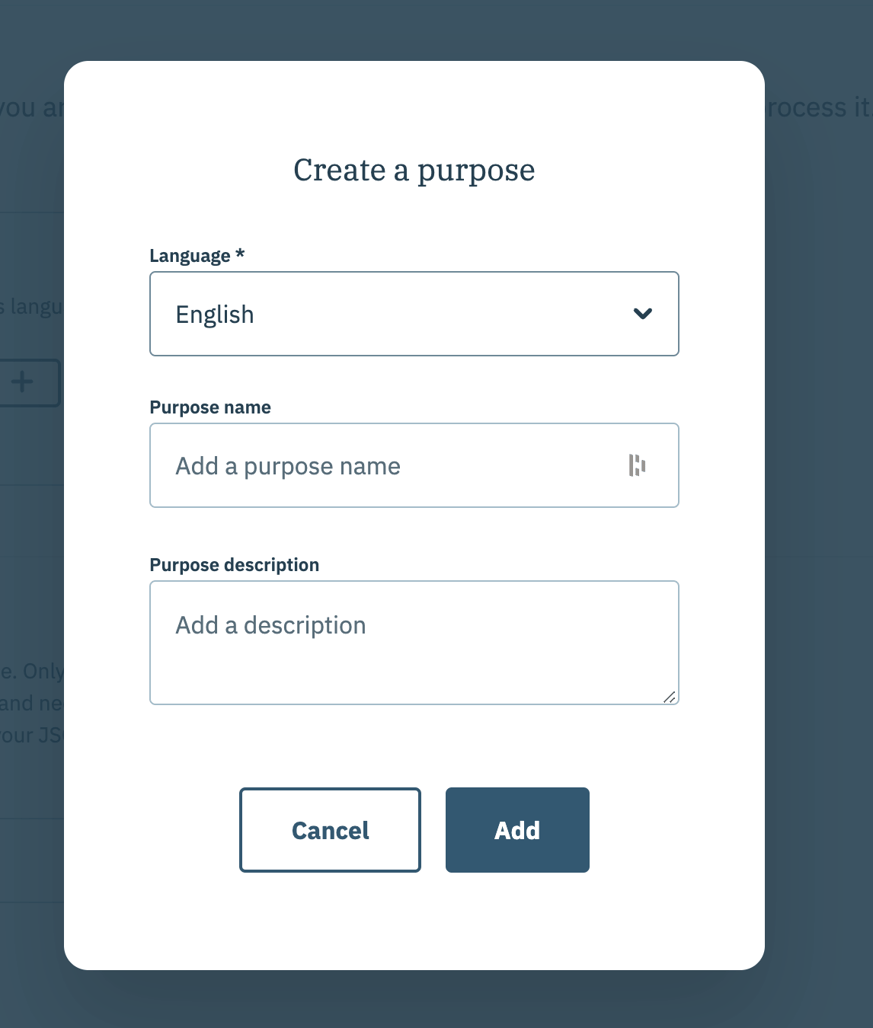Click the Purpose description label
Screen dimensions: 873x1028
[233, 564]
